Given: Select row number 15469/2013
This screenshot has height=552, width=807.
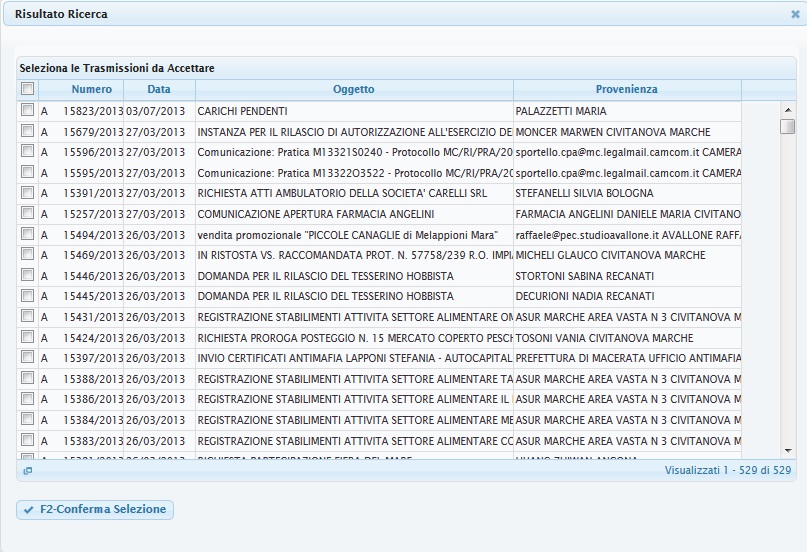Looking at the screenshot, I should pyautogui.click(x=93, y=255).
